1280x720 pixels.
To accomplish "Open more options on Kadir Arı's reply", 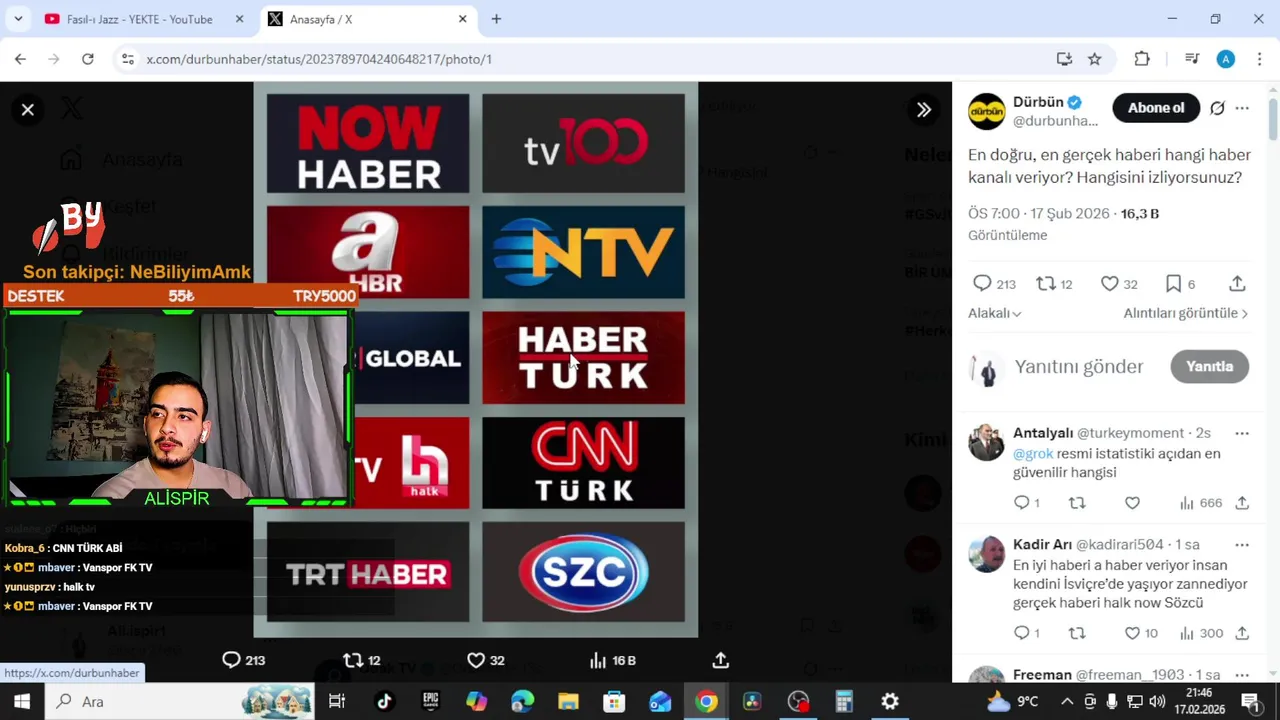I will tap(1242, 545).
